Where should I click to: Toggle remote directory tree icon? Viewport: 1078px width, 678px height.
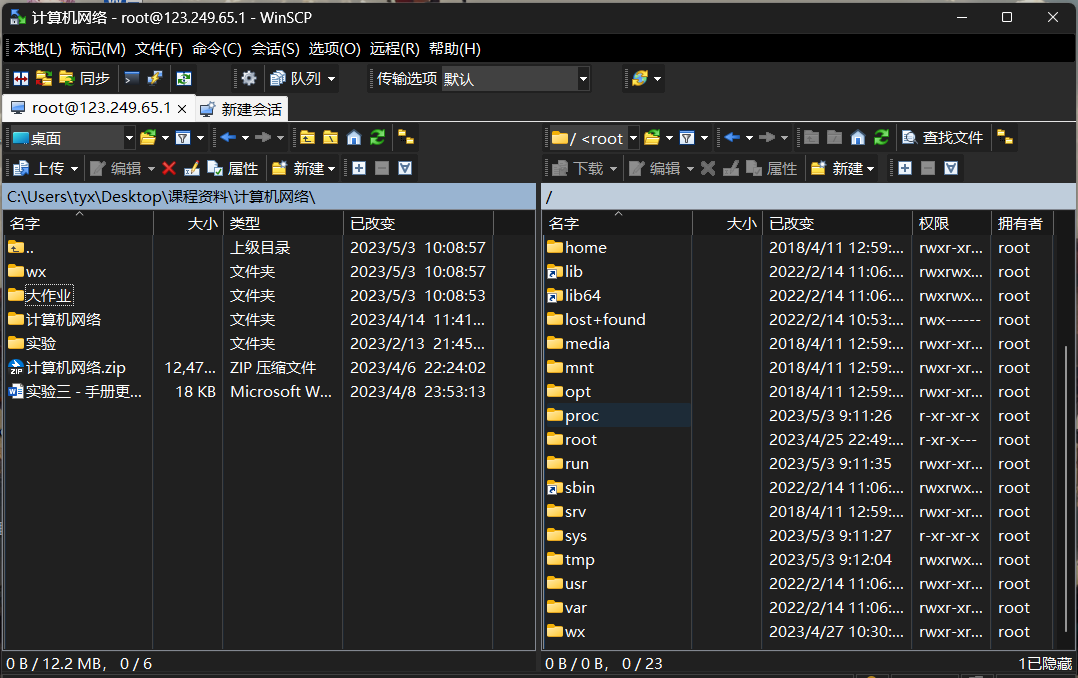1005,138
